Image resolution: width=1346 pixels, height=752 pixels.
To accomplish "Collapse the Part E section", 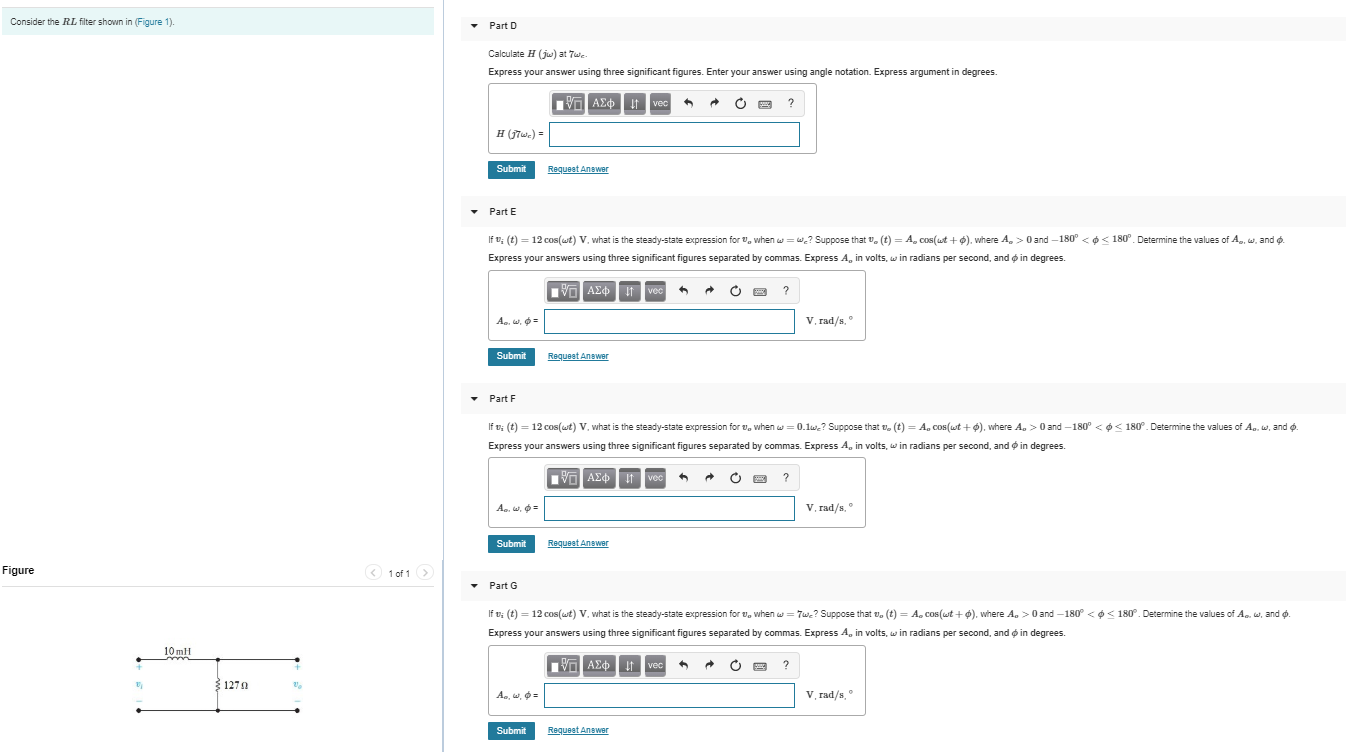I will pyautogui.click(x=474, y=212).
